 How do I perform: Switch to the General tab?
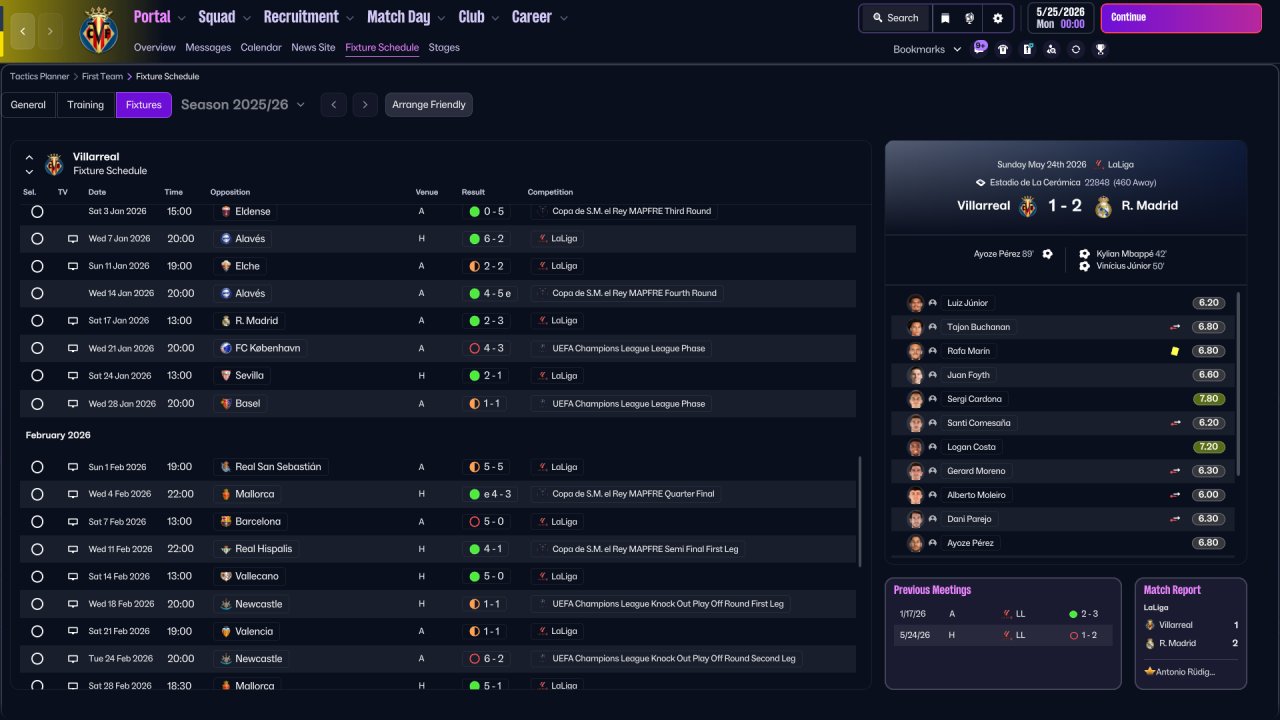pyautogui.click(x=28, y=105)
